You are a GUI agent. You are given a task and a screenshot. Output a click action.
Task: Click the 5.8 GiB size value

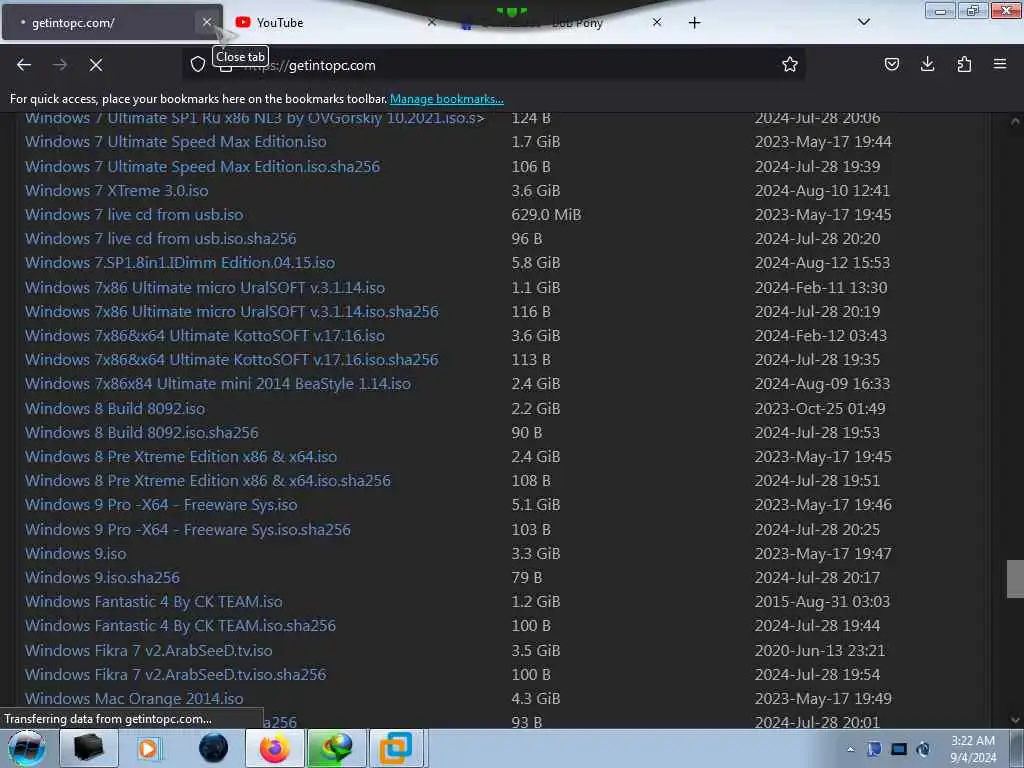pyautogui.click(x=536, y=263)
